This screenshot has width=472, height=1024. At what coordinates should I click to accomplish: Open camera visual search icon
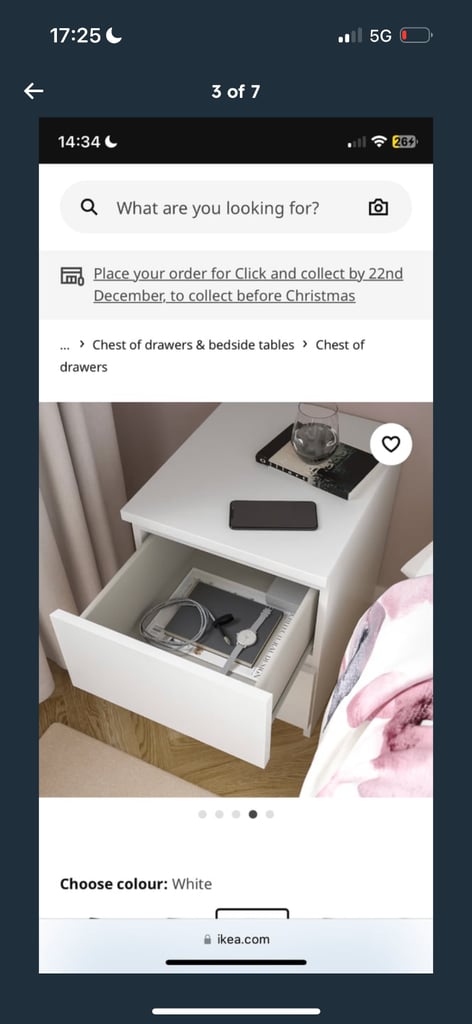point(379,208)
